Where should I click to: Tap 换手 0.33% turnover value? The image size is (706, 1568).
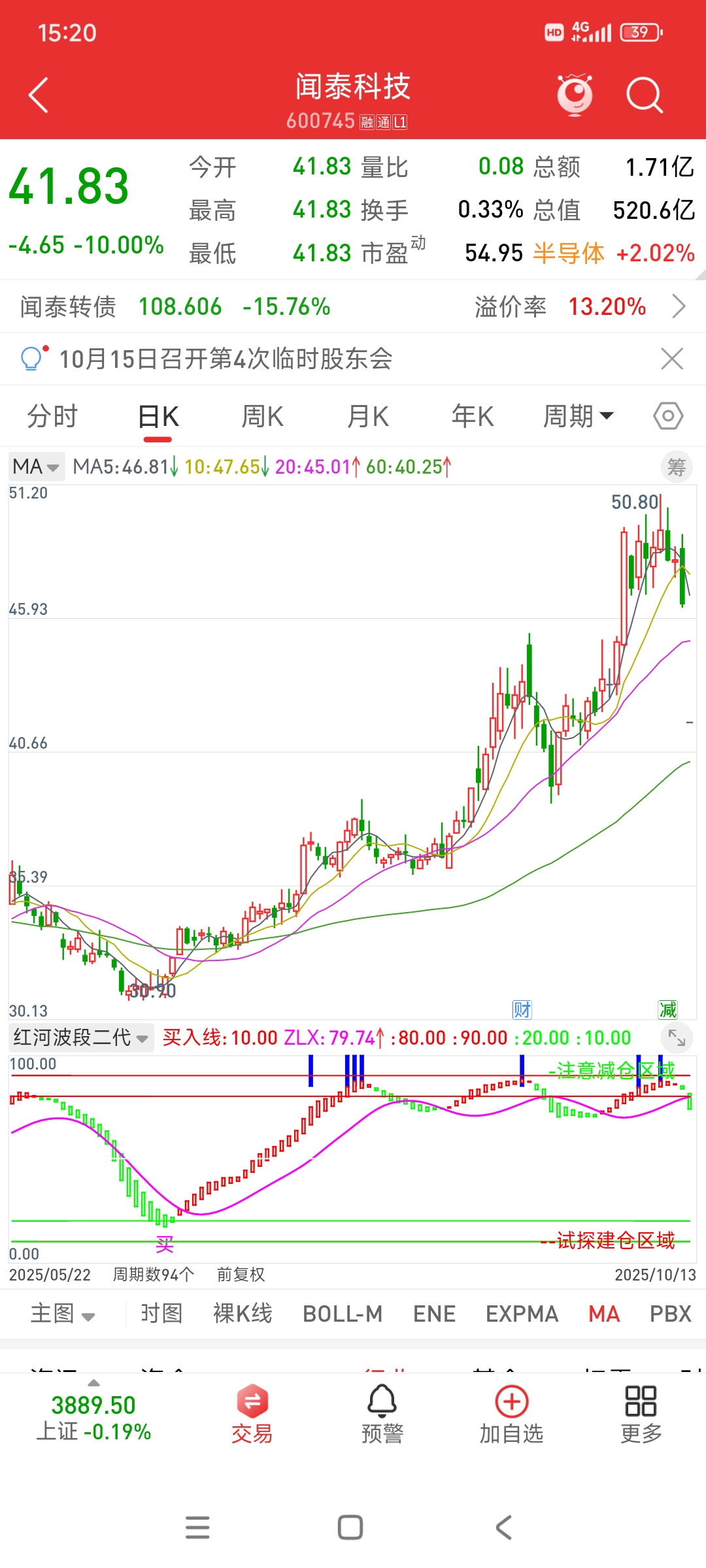(x=442, y=210)
